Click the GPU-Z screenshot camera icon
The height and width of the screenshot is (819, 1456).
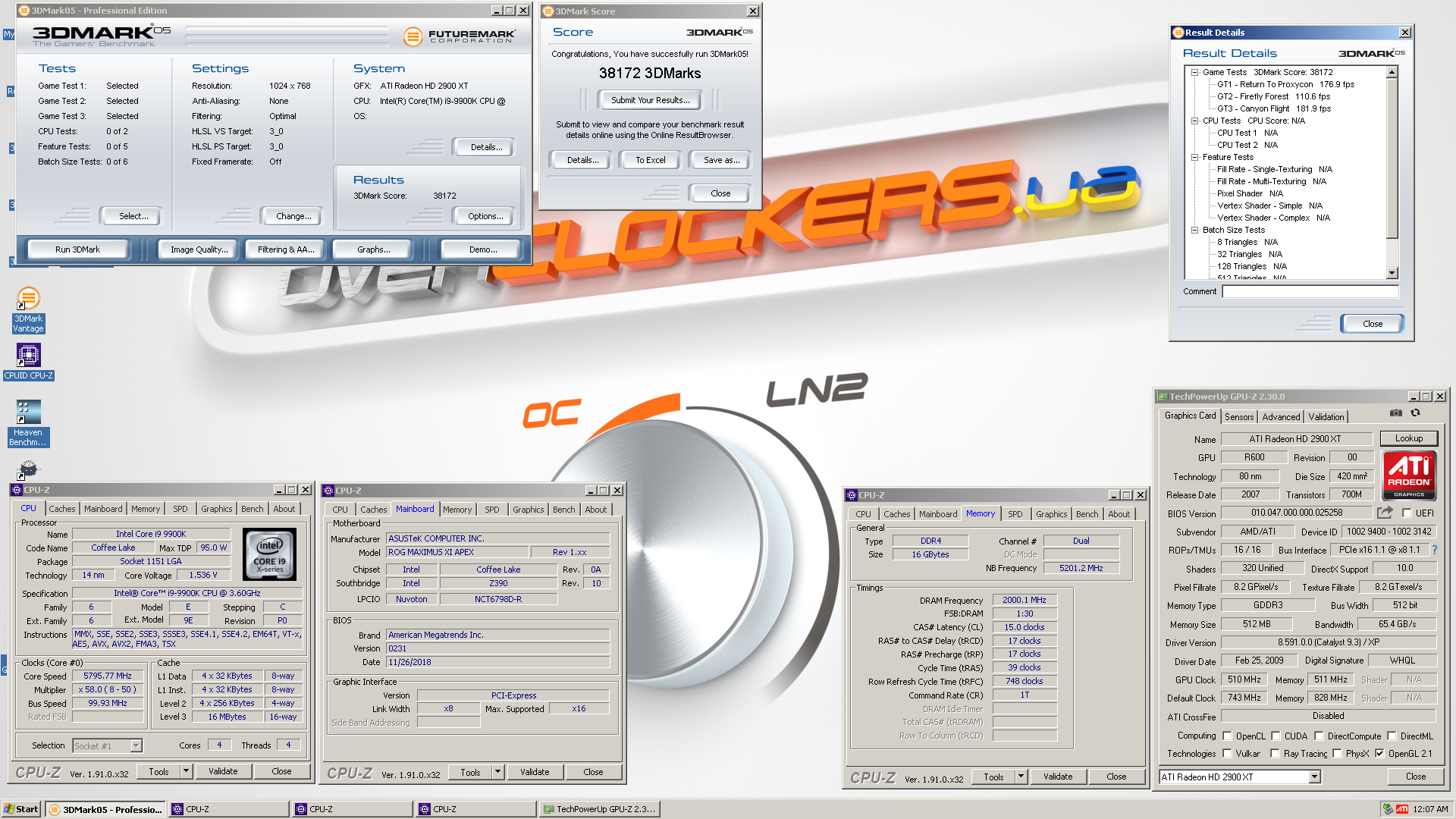pos(1395,413)
